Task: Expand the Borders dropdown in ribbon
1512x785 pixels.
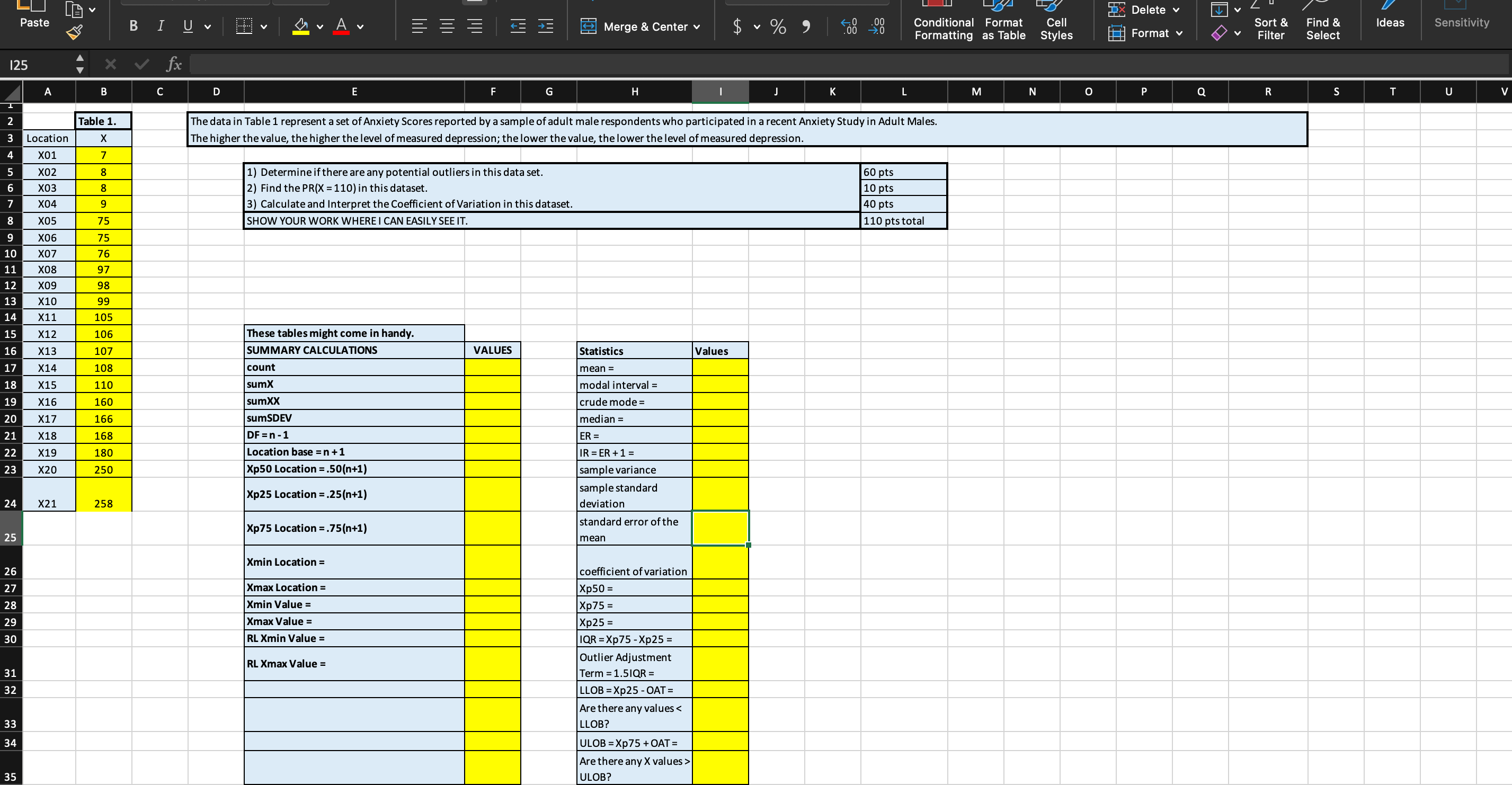Action: (263, 26)
